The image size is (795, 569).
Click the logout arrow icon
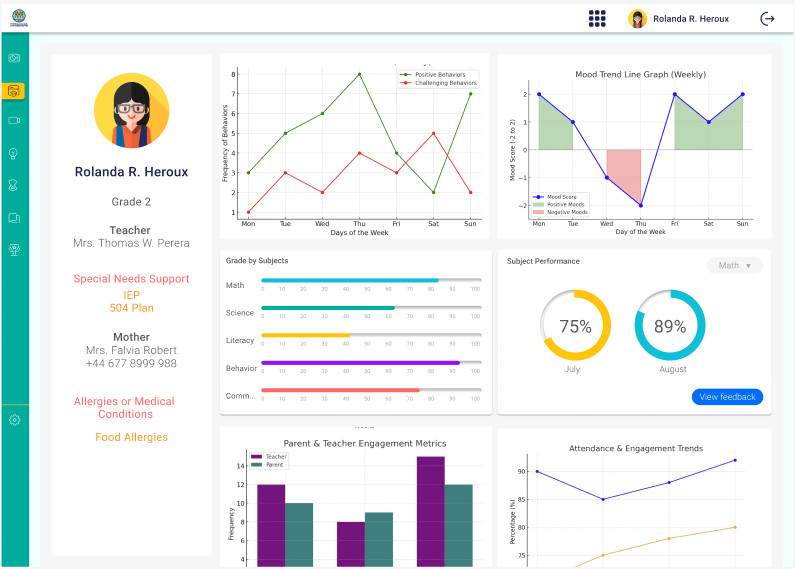(767, 18)
